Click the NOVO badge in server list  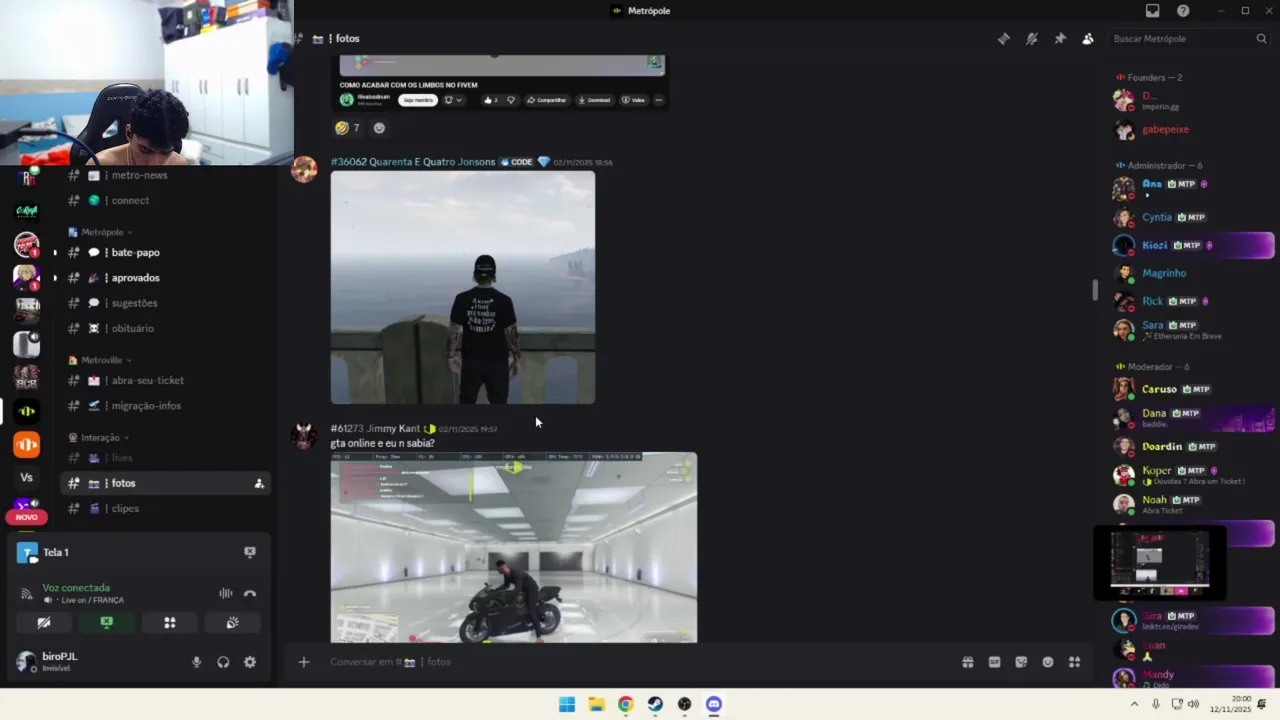coord(27,517)
